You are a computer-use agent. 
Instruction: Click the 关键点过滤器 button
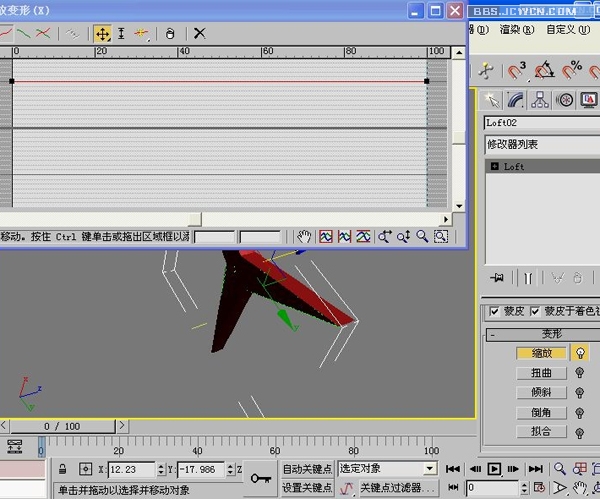click(397, 488)
